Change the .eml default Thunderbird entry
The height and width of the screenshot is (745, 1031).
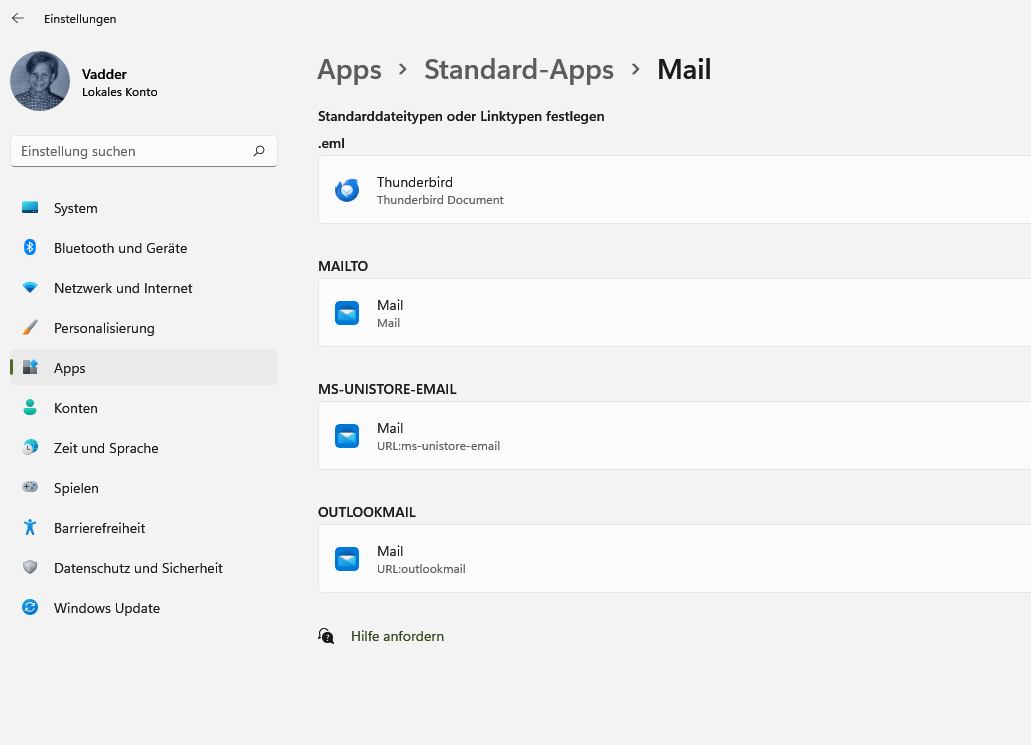click(x=674, y=190)
